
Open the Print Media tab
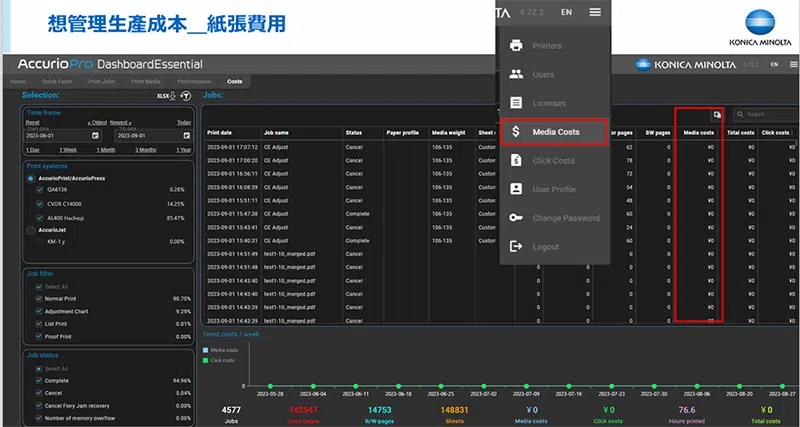(146, 82)
